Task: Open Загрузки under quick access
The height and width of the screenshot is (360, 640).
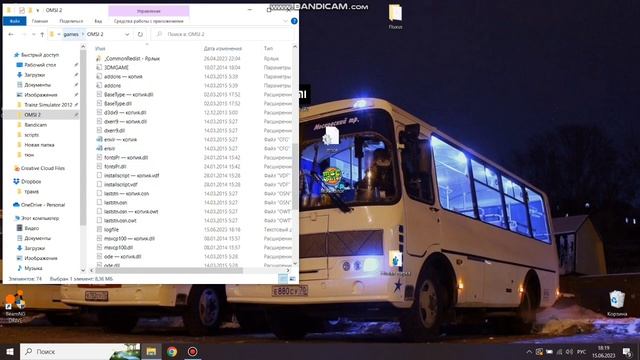Action: click(35, 75)
